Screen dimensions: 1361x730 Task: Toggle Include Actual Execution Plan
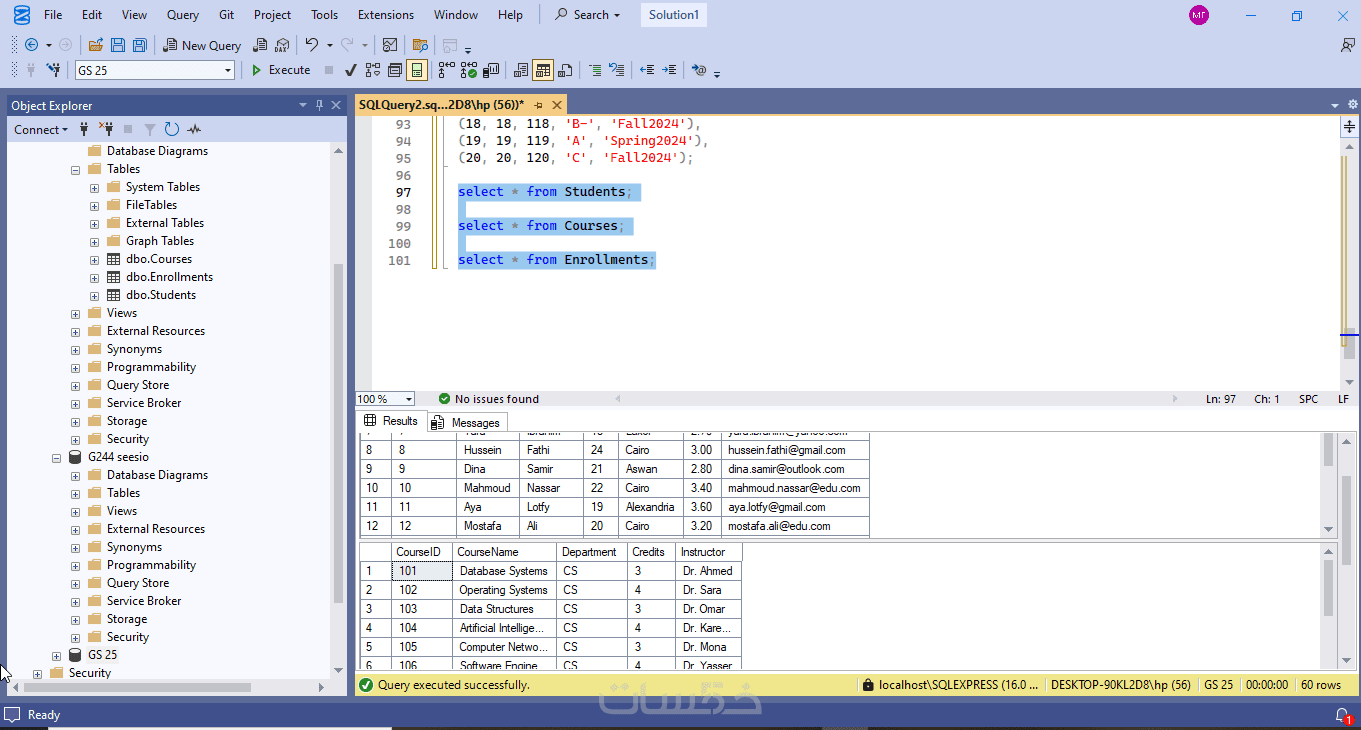[445, 70]
